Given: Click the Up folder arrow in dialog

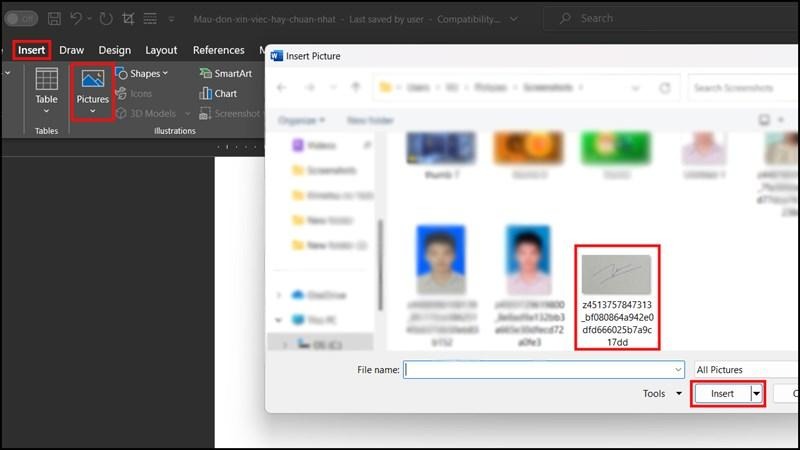Looking at the screenshot, I should [x=357, y=88].
